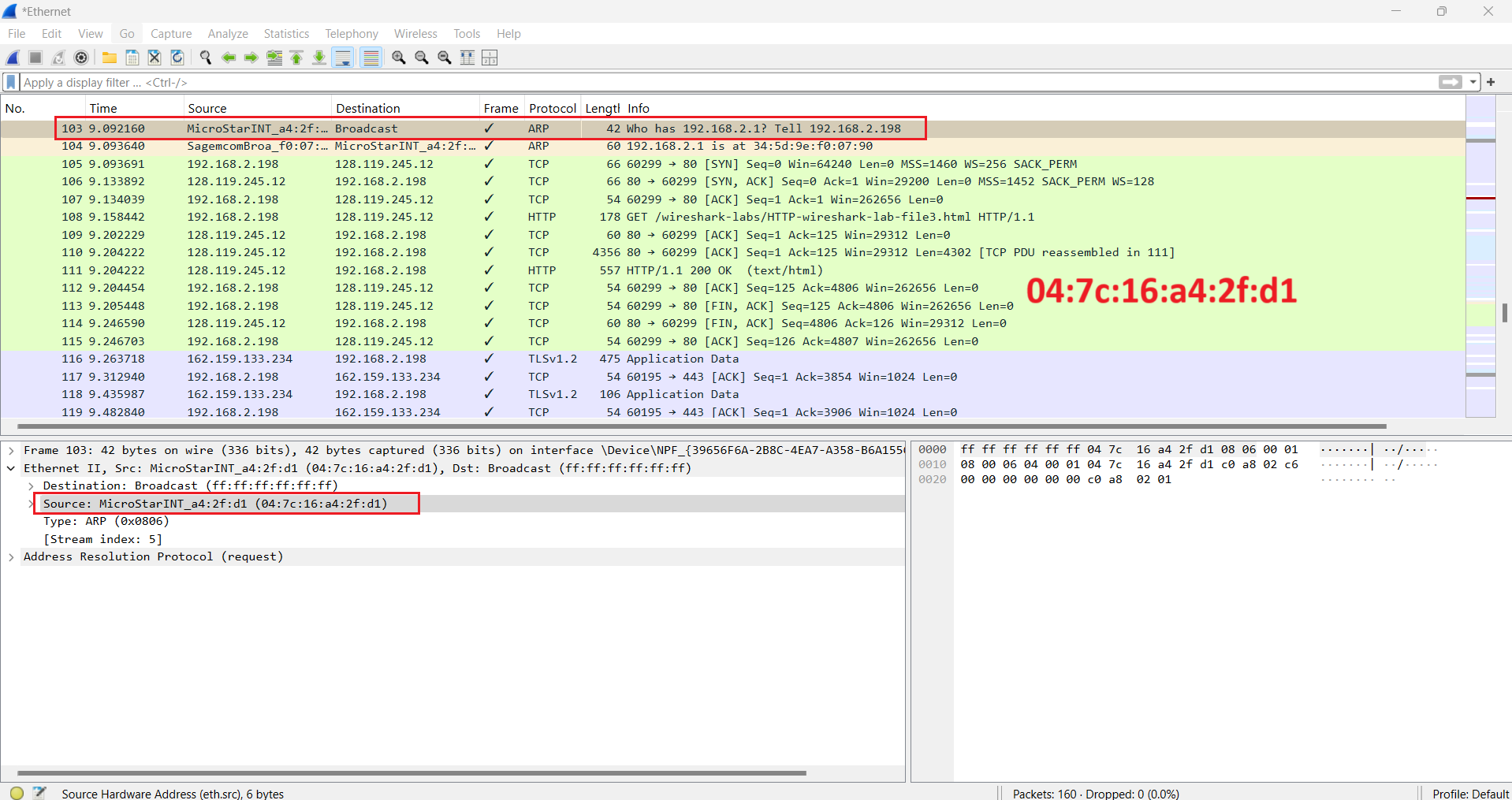Screen dimensions: 1512x800
Task: Restart the current capture
Action: [x=58, y=58]
